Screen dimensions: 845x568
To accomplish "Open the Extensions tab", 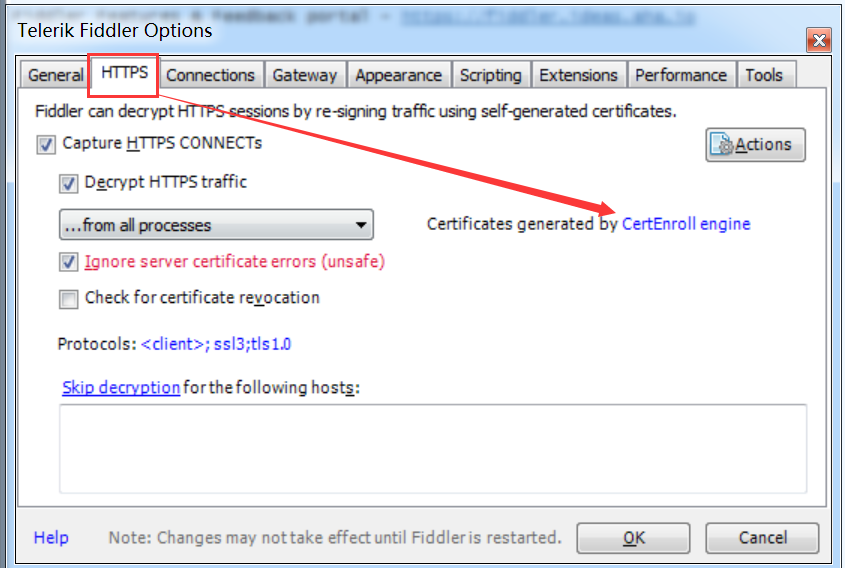I will [x=578, y=75].
